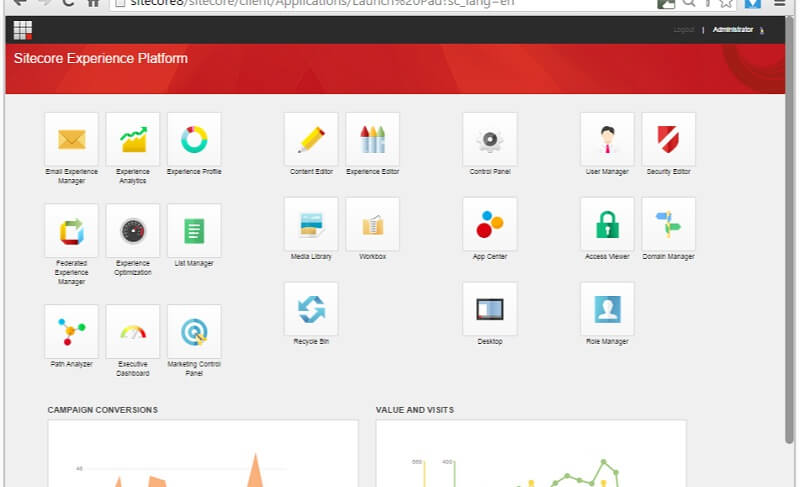This screenshot has height=487, width=800.
Task: Open User Manager
Action: pos(607,139)
